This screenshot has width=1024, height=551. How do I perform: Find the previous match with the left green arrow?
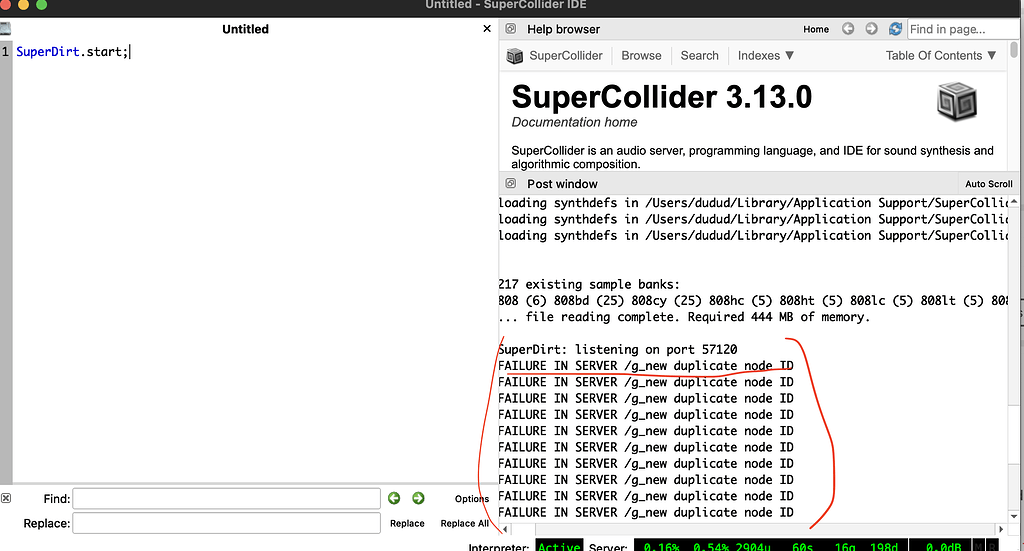(x=394, y=498)
